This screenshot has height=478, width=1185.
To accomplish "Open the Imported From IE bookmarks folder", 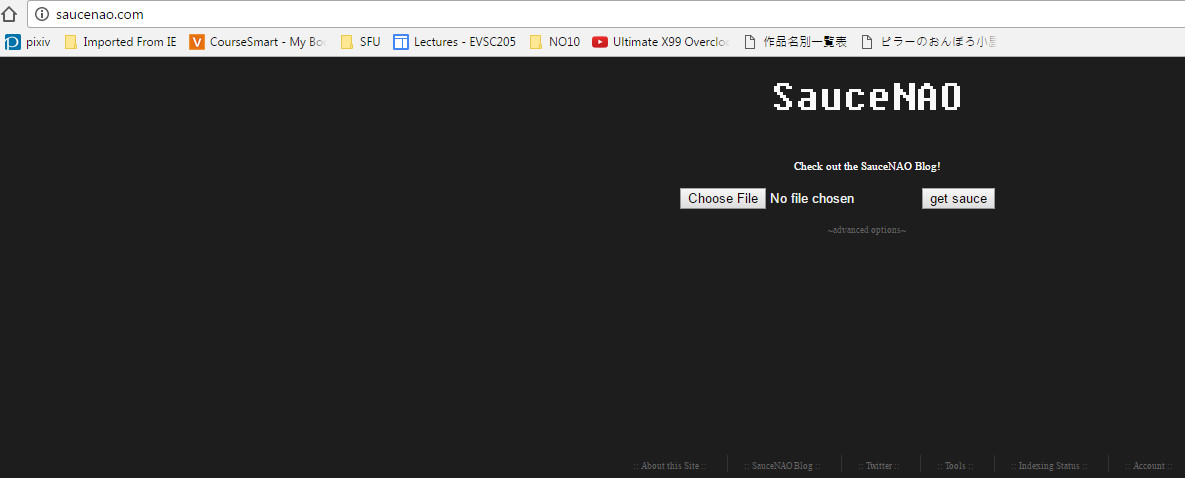I will click(x=120, y=42).
